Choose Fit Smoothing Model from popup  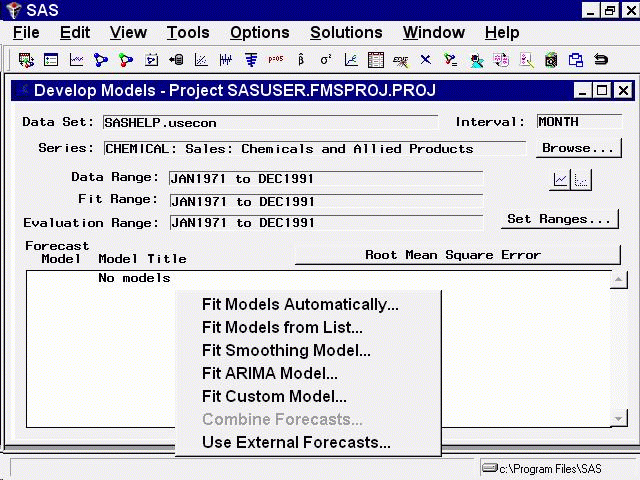286,351
